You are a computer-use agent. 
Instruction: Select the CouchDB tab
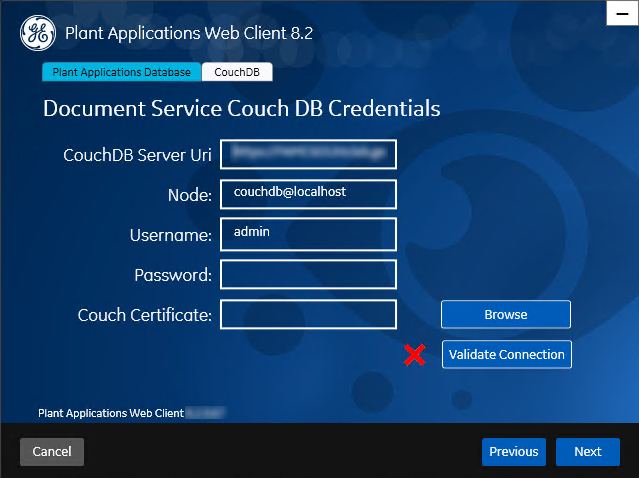(237, 72)
